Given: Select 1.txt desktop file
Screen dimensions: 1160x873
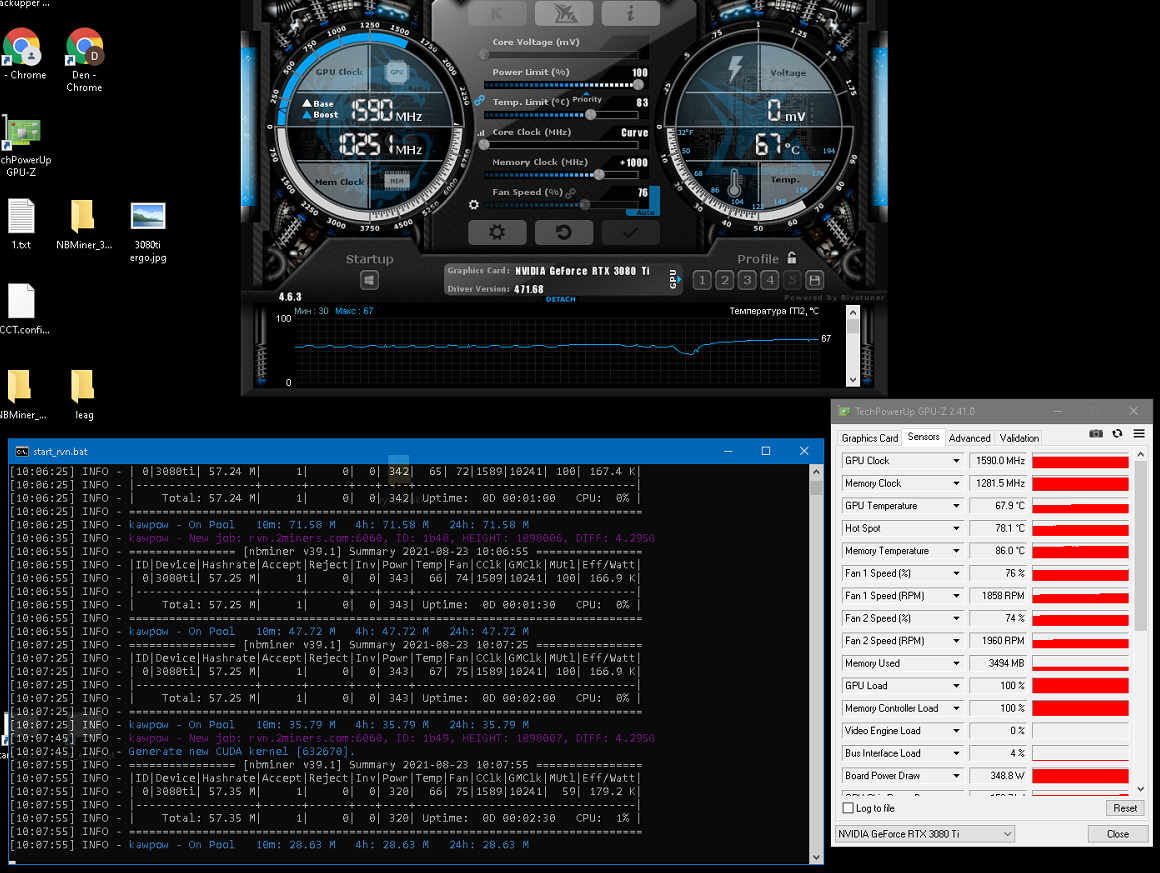Looking at the screenshot, I should point(21,224).
